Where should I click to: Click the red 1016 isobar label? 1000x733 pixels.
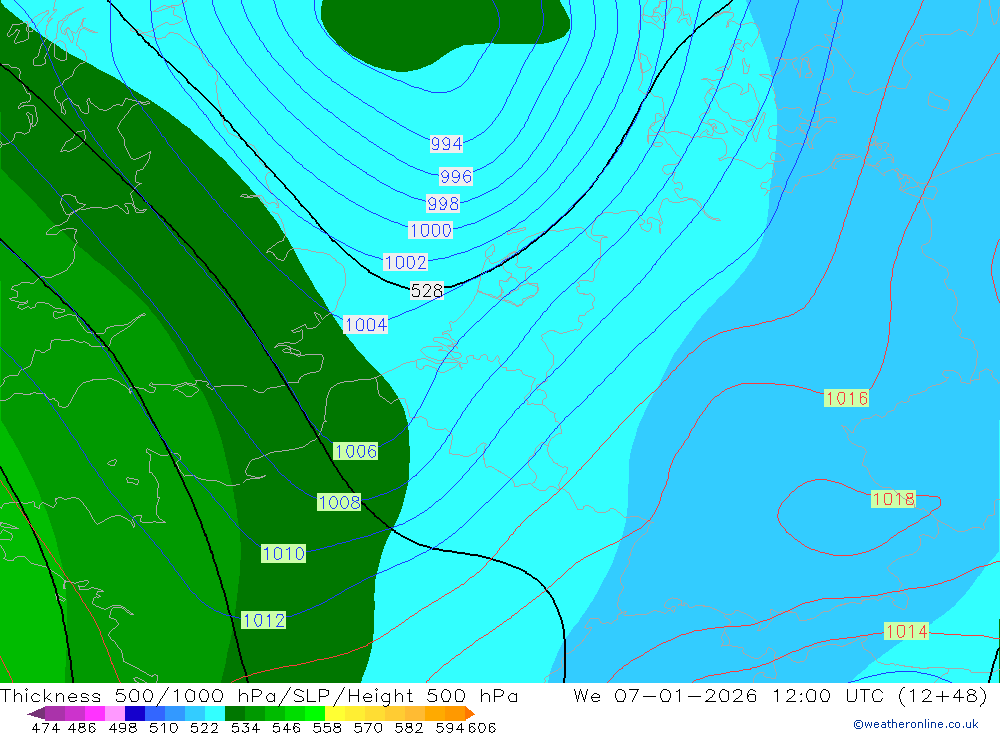pos(846,398)
